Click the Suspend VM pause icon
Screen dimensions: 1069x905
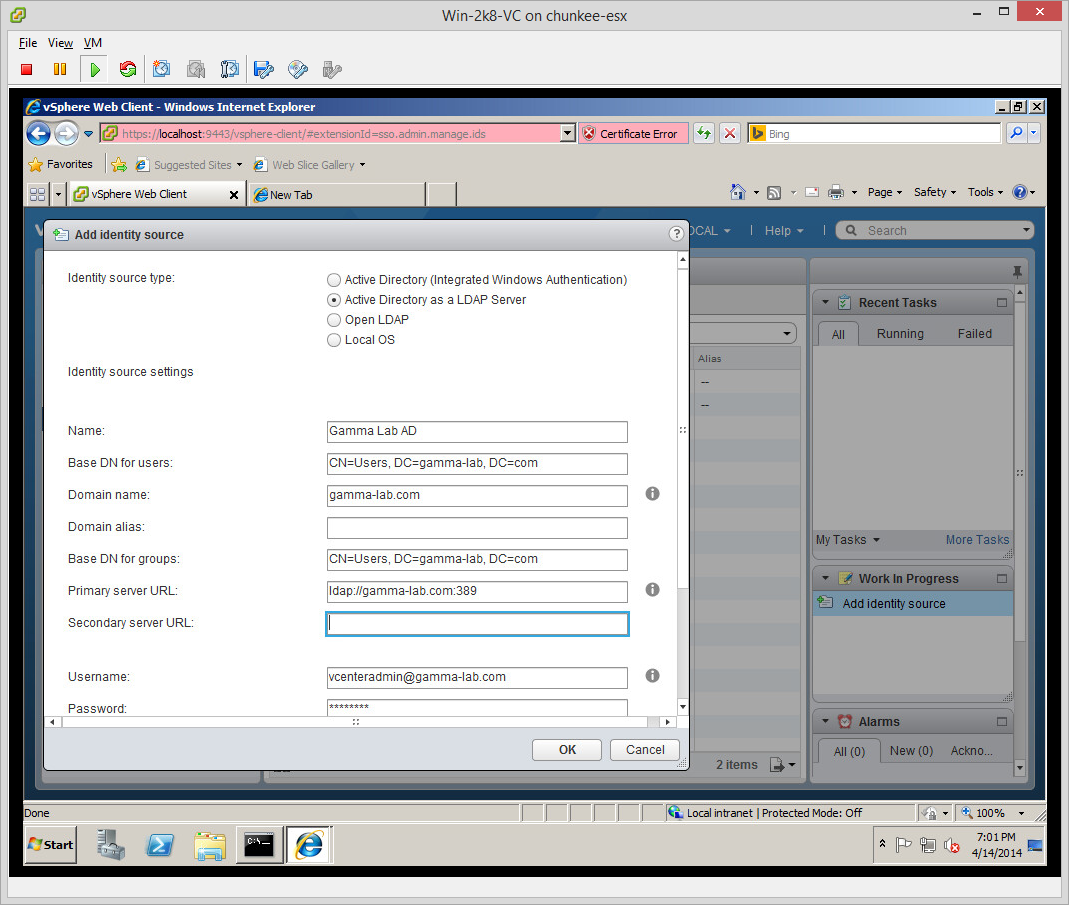point(60,69)
